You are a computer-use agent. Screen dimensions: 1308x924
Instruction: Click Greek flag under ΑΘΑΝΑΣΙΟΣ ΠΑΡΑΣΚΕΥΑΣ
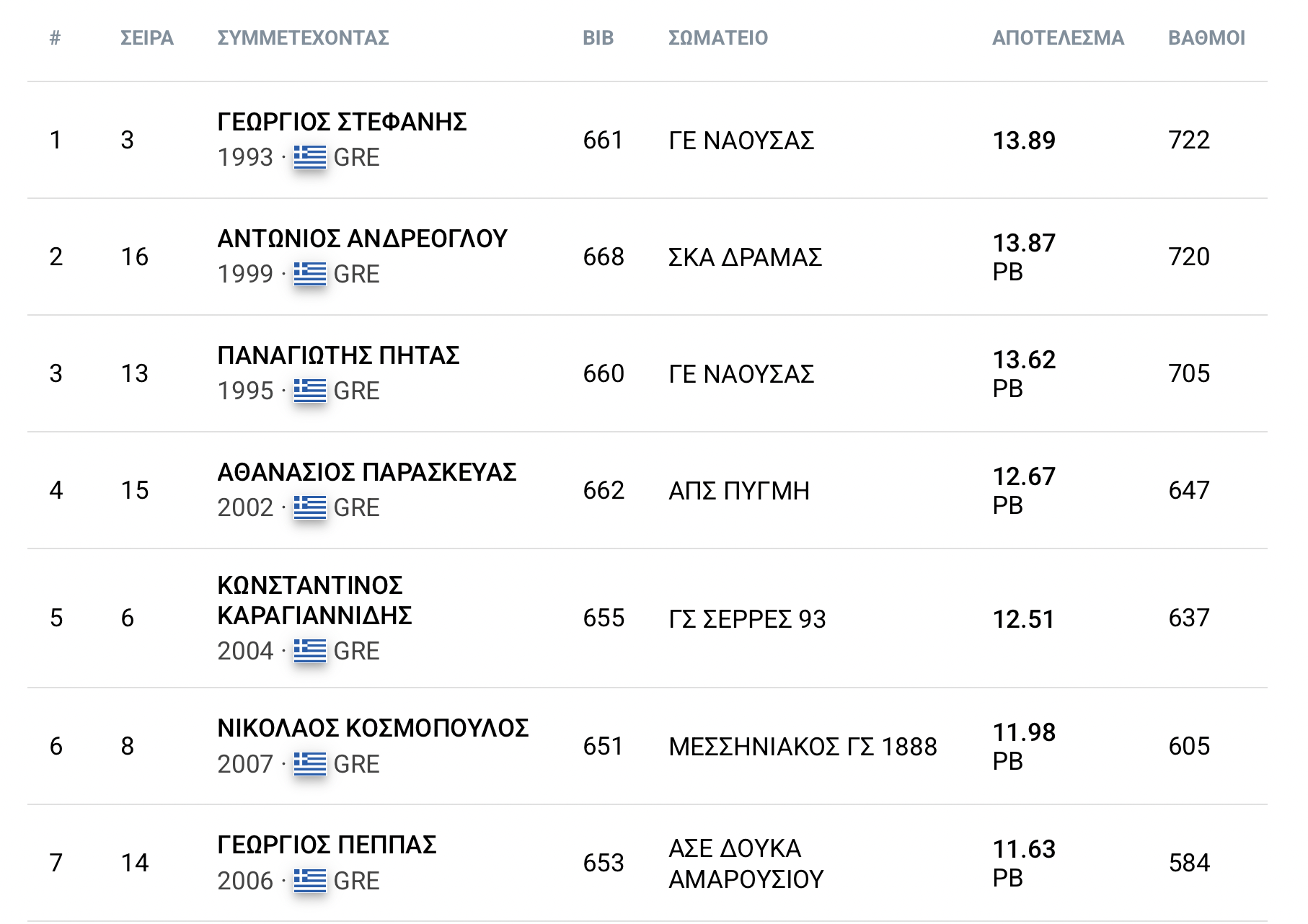(310, 507)
